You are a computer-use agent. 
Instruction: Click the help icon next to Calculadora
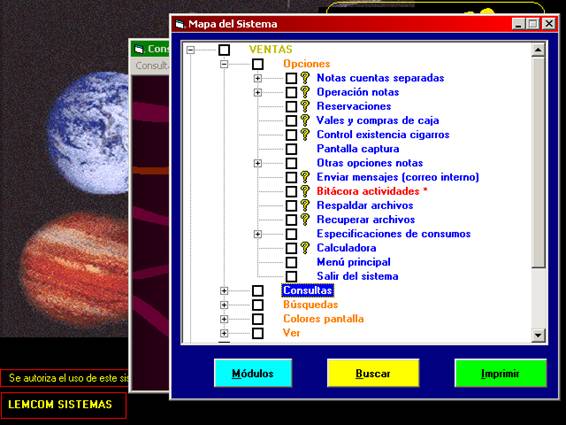coord(305,247)
